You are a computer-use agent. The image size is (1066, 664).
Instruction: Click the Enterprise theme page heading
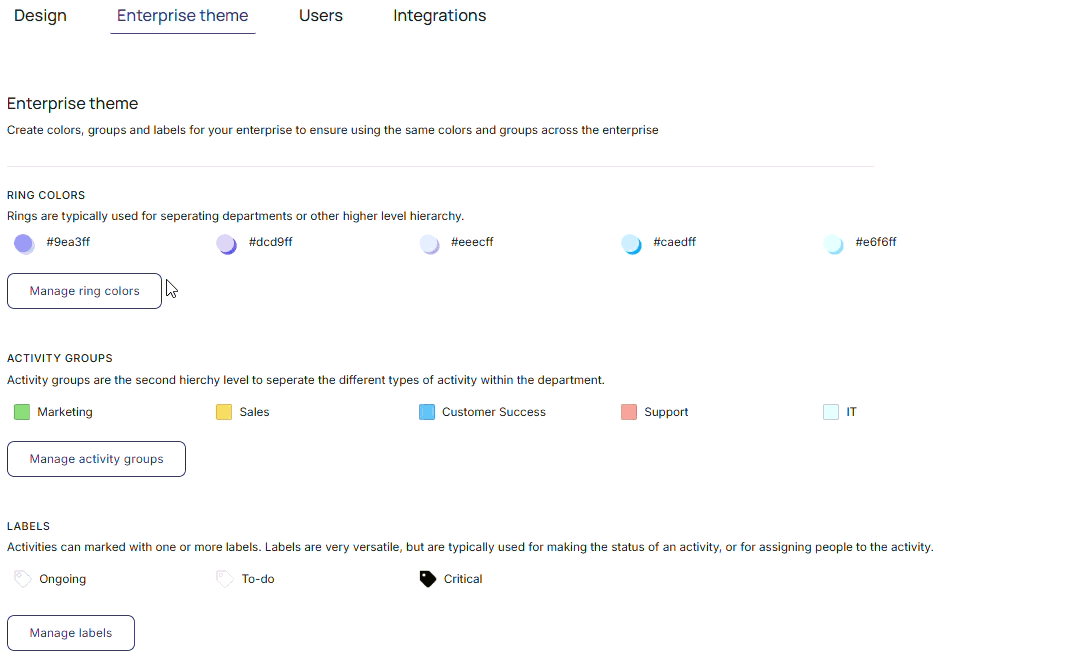[x=73, y=103]
